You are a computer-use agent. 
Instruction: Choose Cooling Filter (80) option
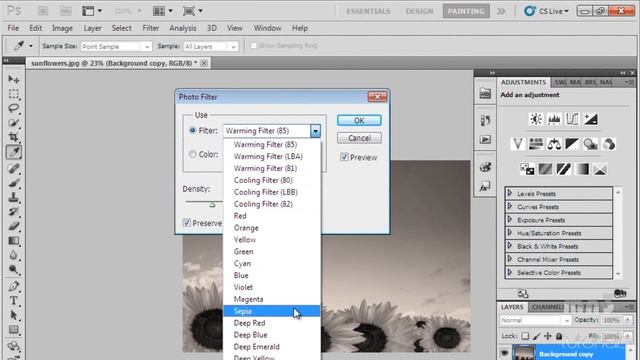pos(271,180)
